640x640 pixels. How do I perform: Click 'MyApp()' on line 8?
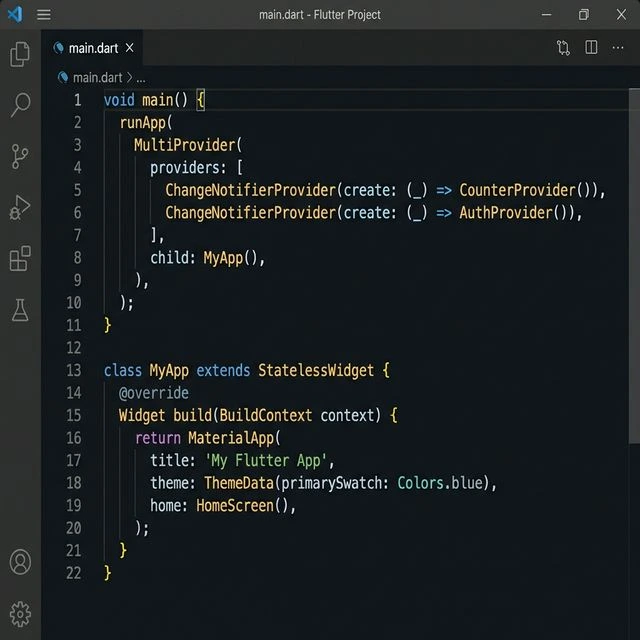click(231, 258)
